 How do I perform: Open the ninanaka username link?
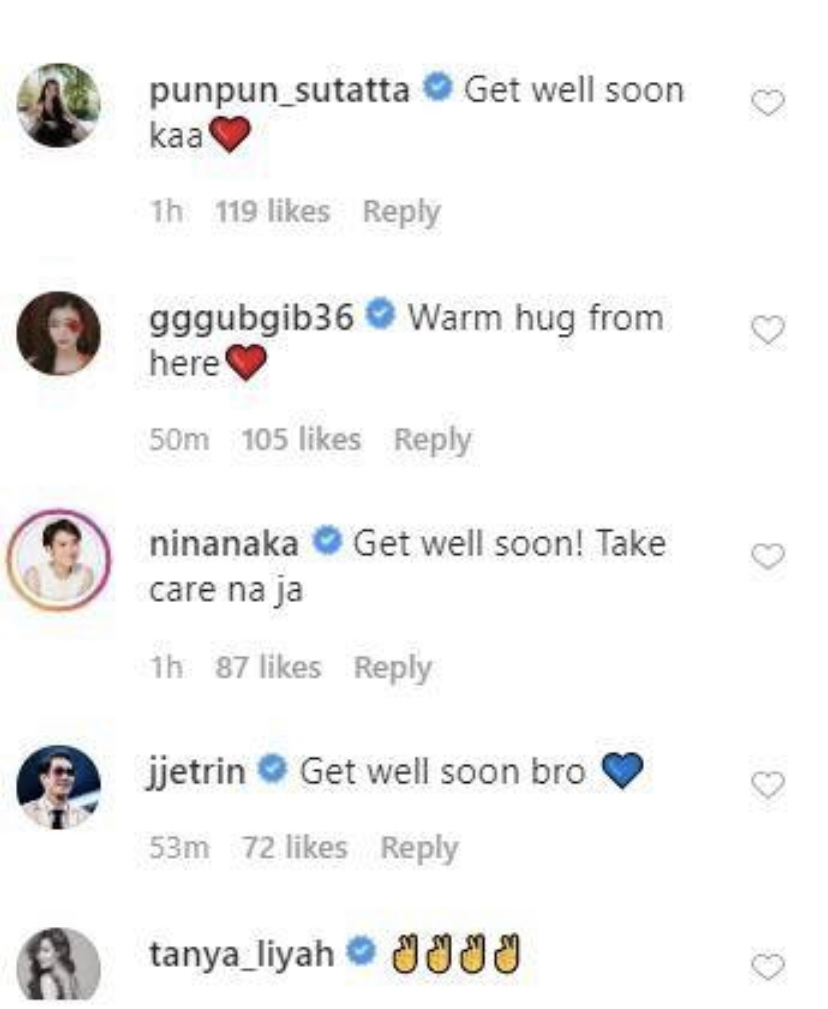[224, 544]
